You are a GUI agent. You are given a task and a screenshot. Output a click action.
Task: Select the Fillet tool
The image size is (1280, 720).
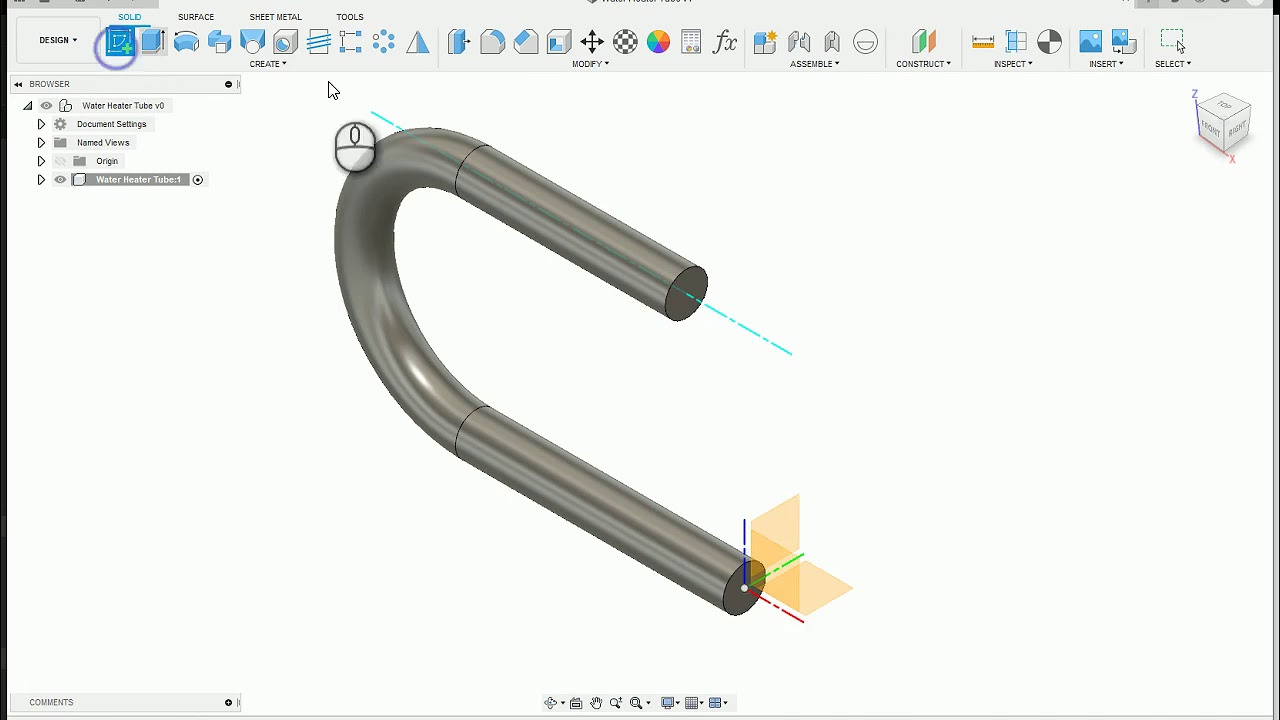click(492, 42)
